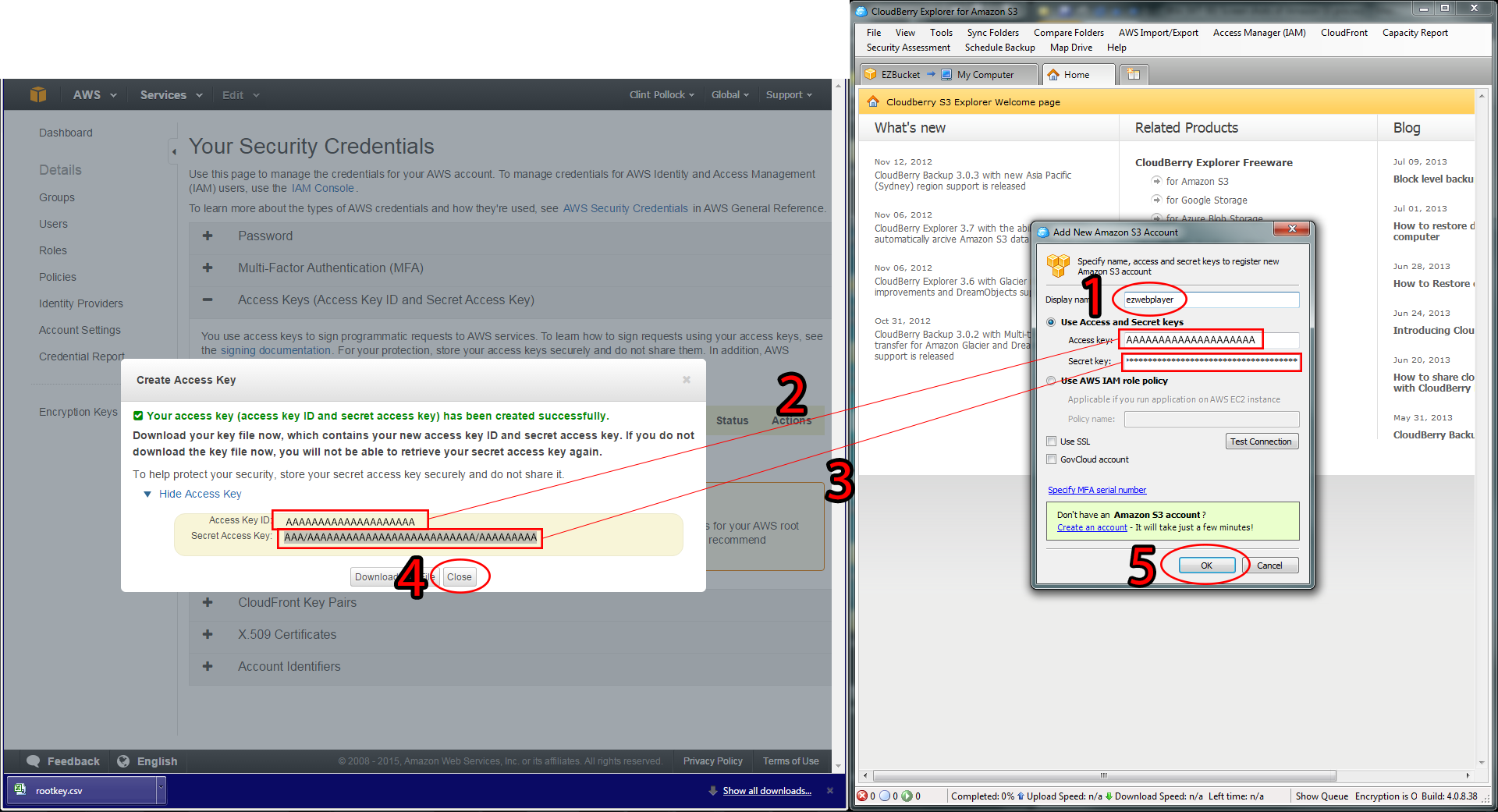This screenshot has height=812, width=1498.
Task: Open Access Manager (IAM) menu
Action: [x=1259, y=33]
